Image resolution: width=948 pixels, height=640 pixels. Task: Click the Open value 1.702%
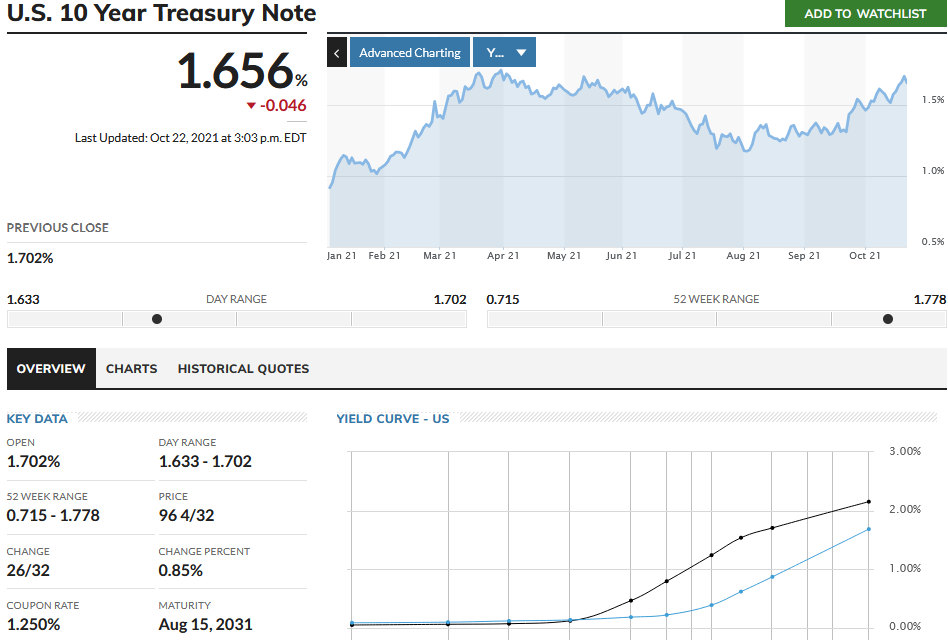[33, 462]
